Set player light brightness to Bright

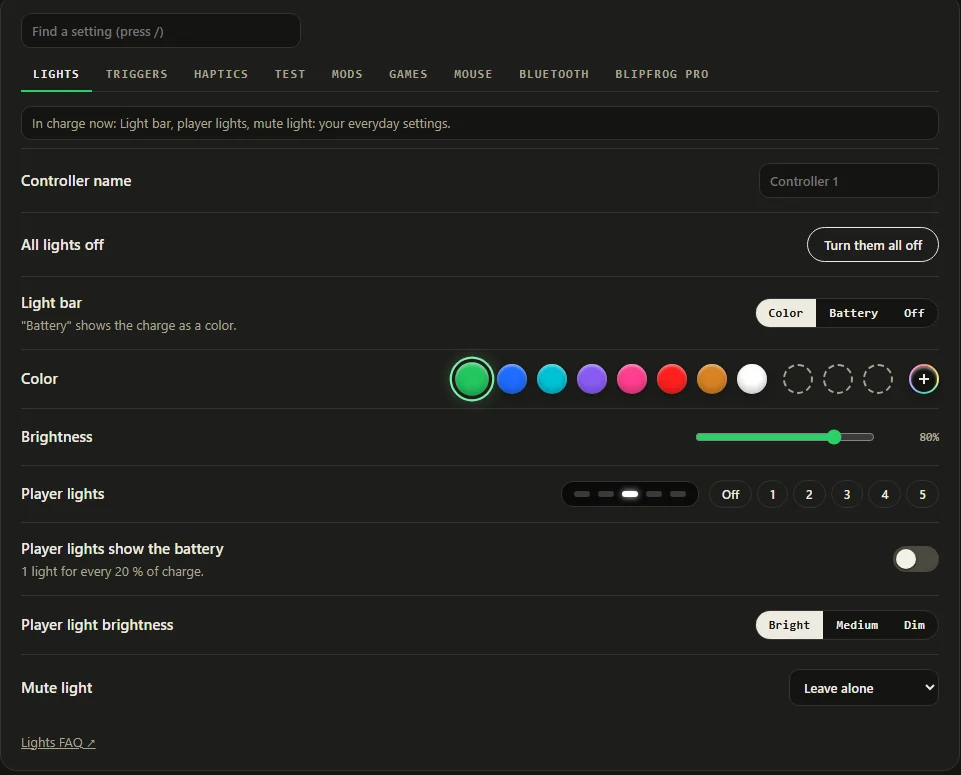click(789, 625)
